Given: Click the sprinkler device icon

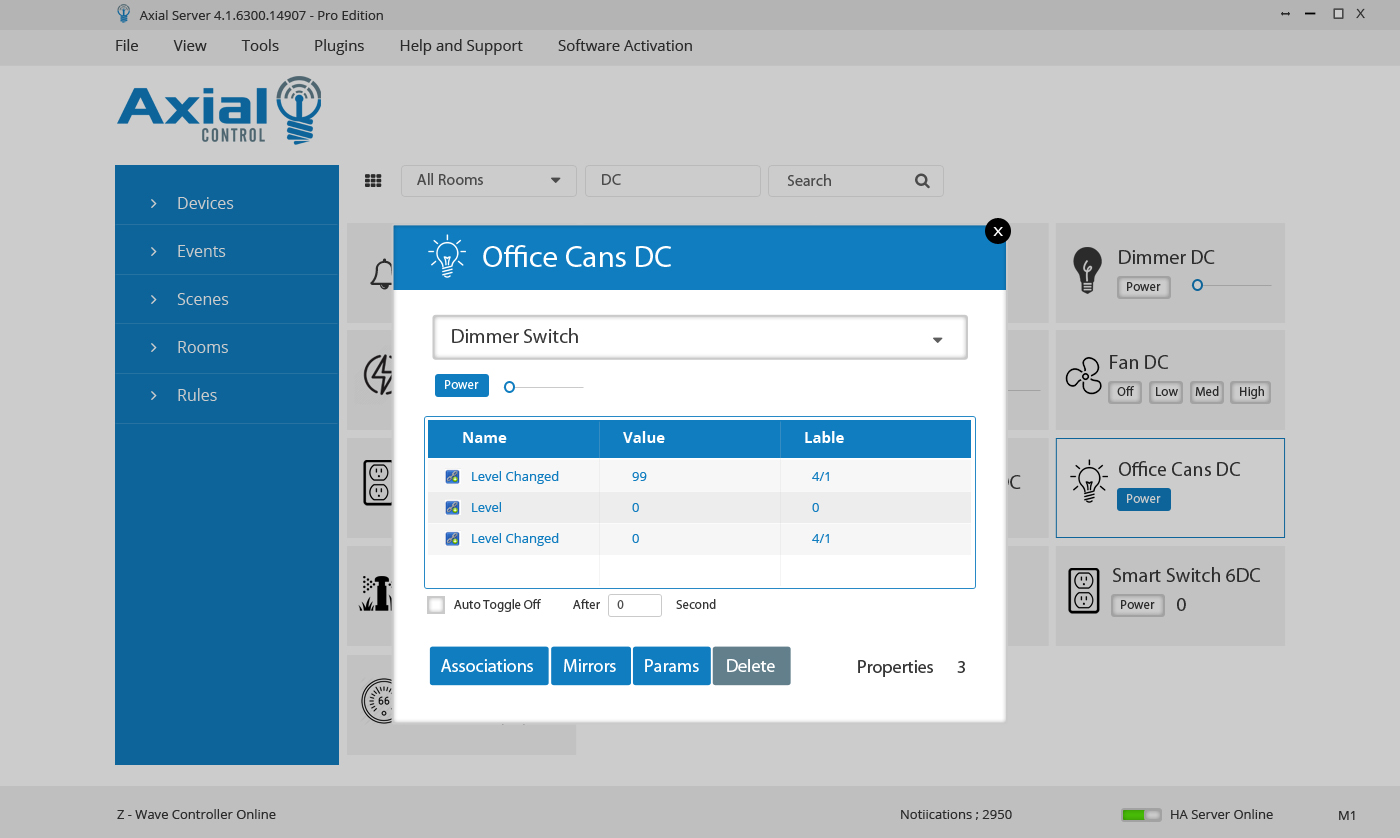Looking at the screenshot, I should (x=374, y=592).
